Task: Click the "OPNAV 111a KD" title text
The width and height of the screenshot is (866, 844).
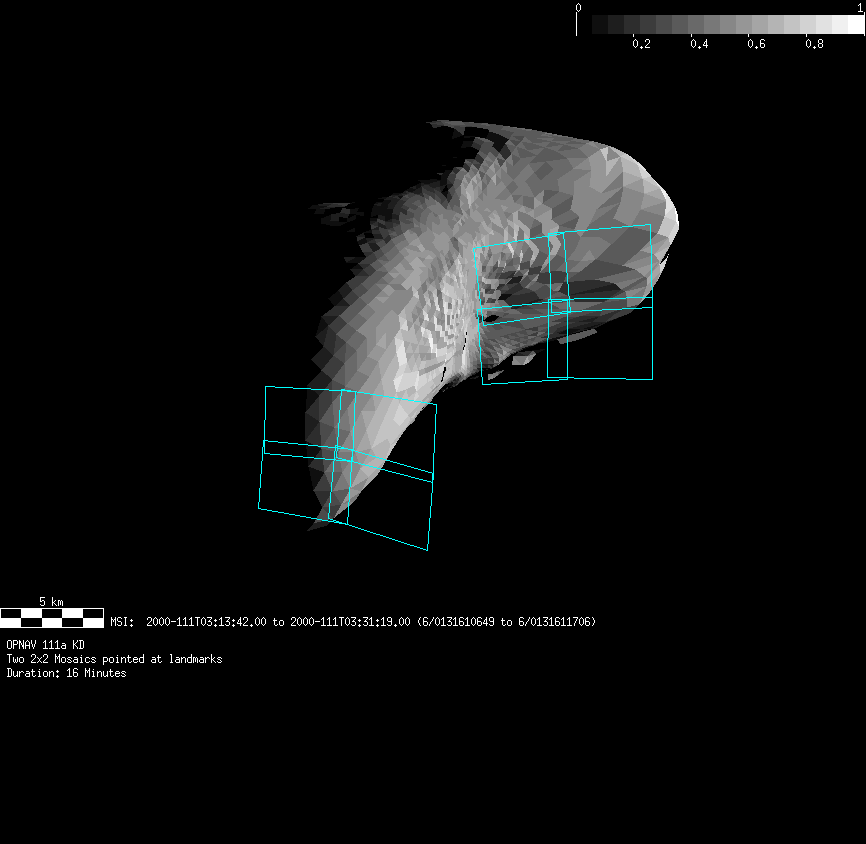Action: pyautogui.click(x=45, y=645)
